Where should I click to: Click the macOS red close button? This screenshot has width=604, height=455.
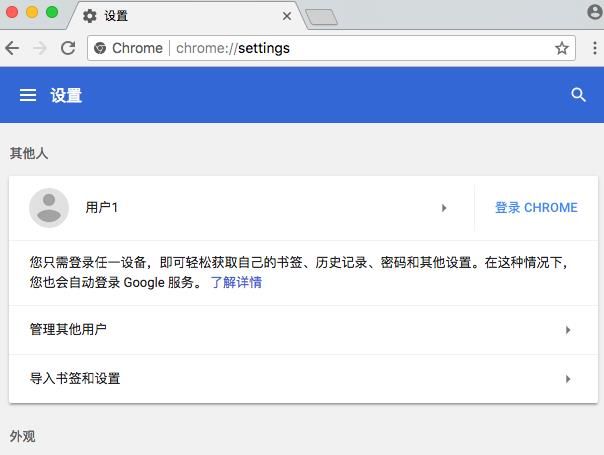tap(12, 12)
